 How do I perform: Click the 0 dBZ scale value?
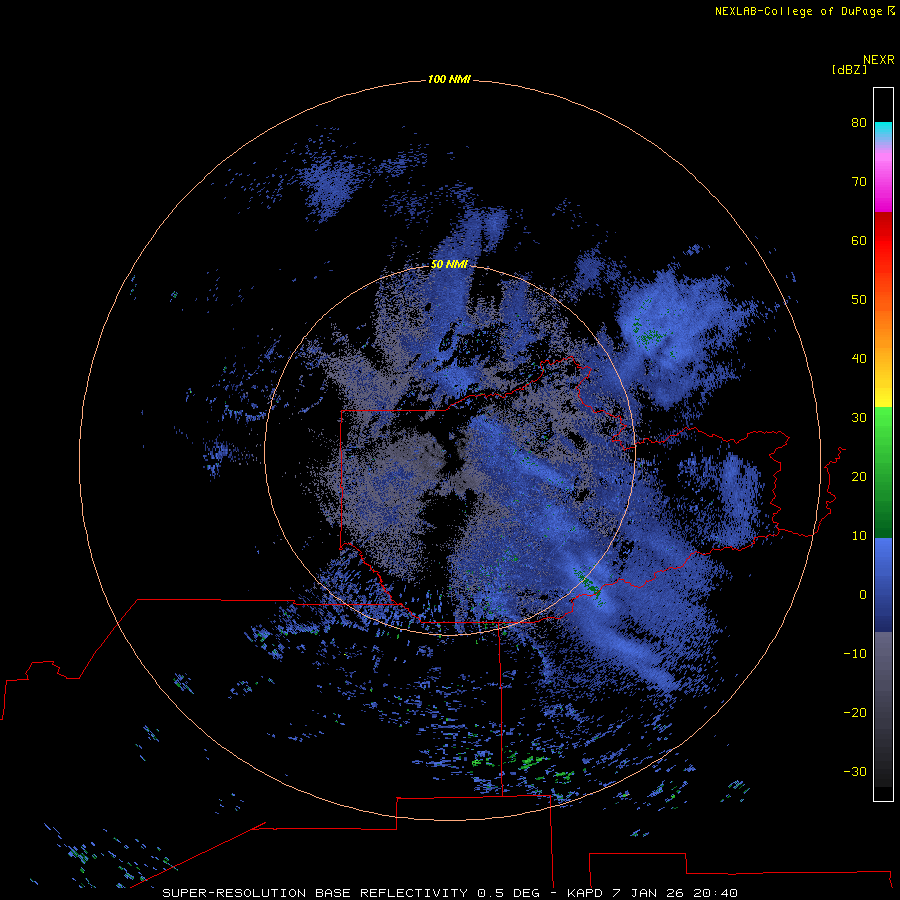coord(863,595)
